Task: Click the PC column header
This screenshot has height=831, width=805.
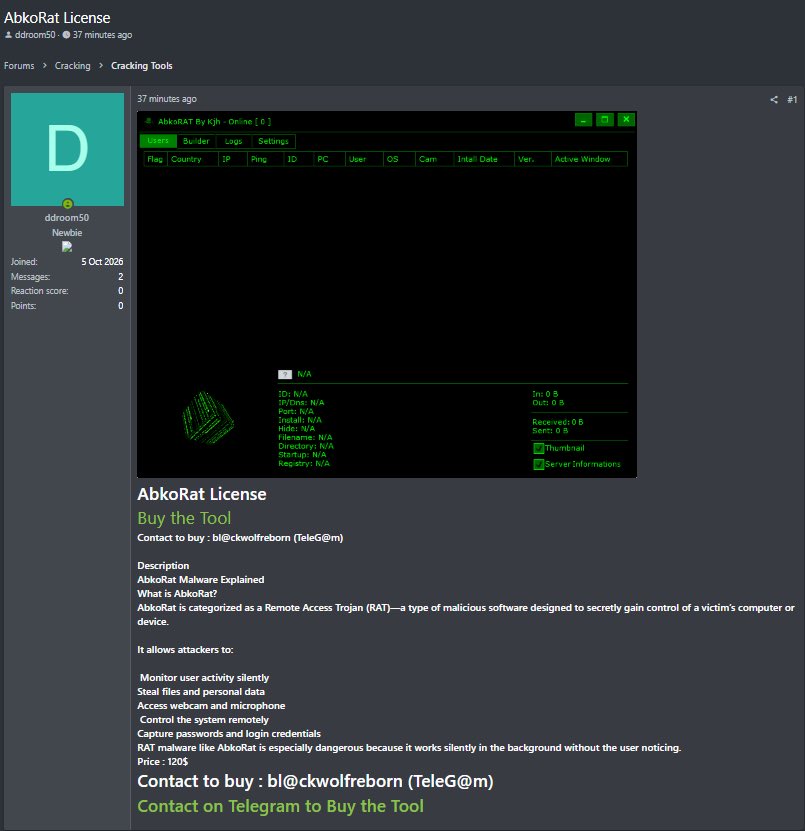Action: pyautogui.click(x=329, y=159)
